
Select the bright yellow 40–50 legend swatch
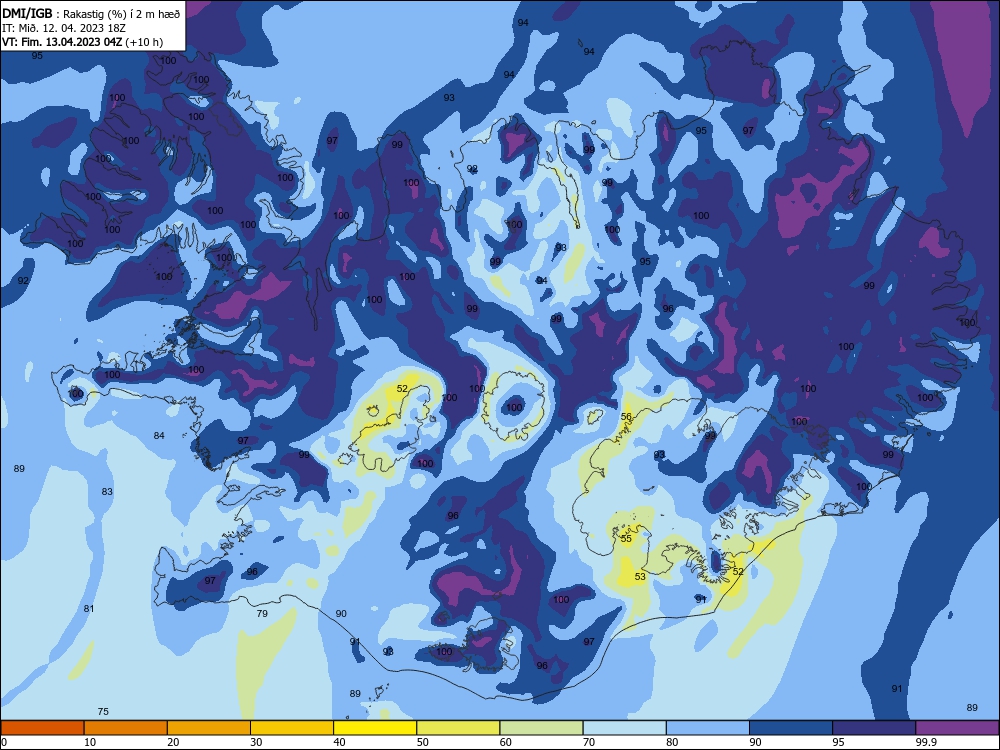pos(375,728)
